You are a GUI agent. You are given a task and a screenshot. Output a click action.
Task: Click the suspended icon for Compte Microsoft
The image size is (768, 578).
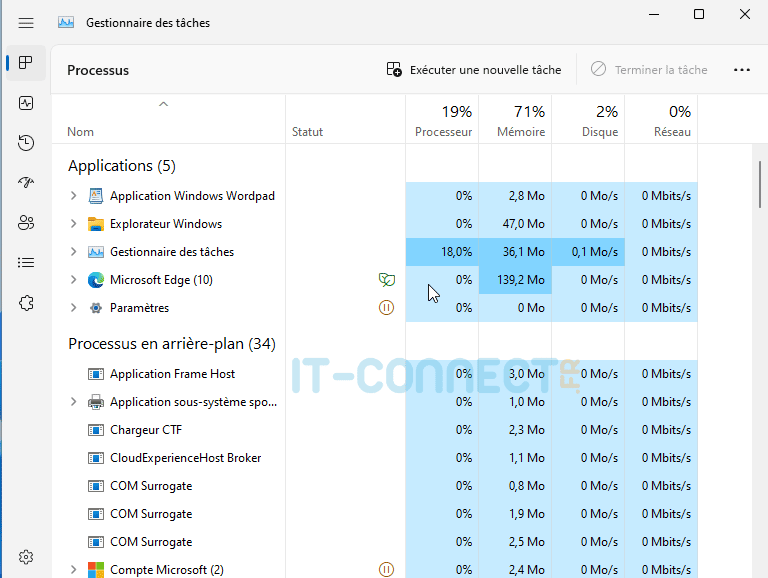coord(386,570)
